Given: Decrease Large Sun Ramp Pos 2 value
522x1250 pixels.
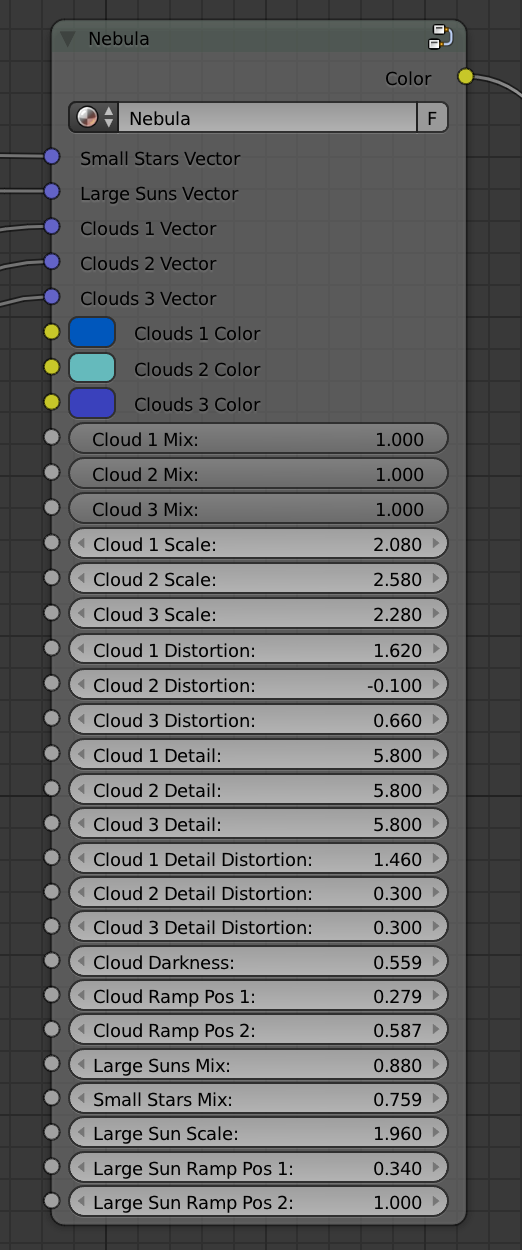Looking at the screenshot, I should click(x=81, y=1202).
